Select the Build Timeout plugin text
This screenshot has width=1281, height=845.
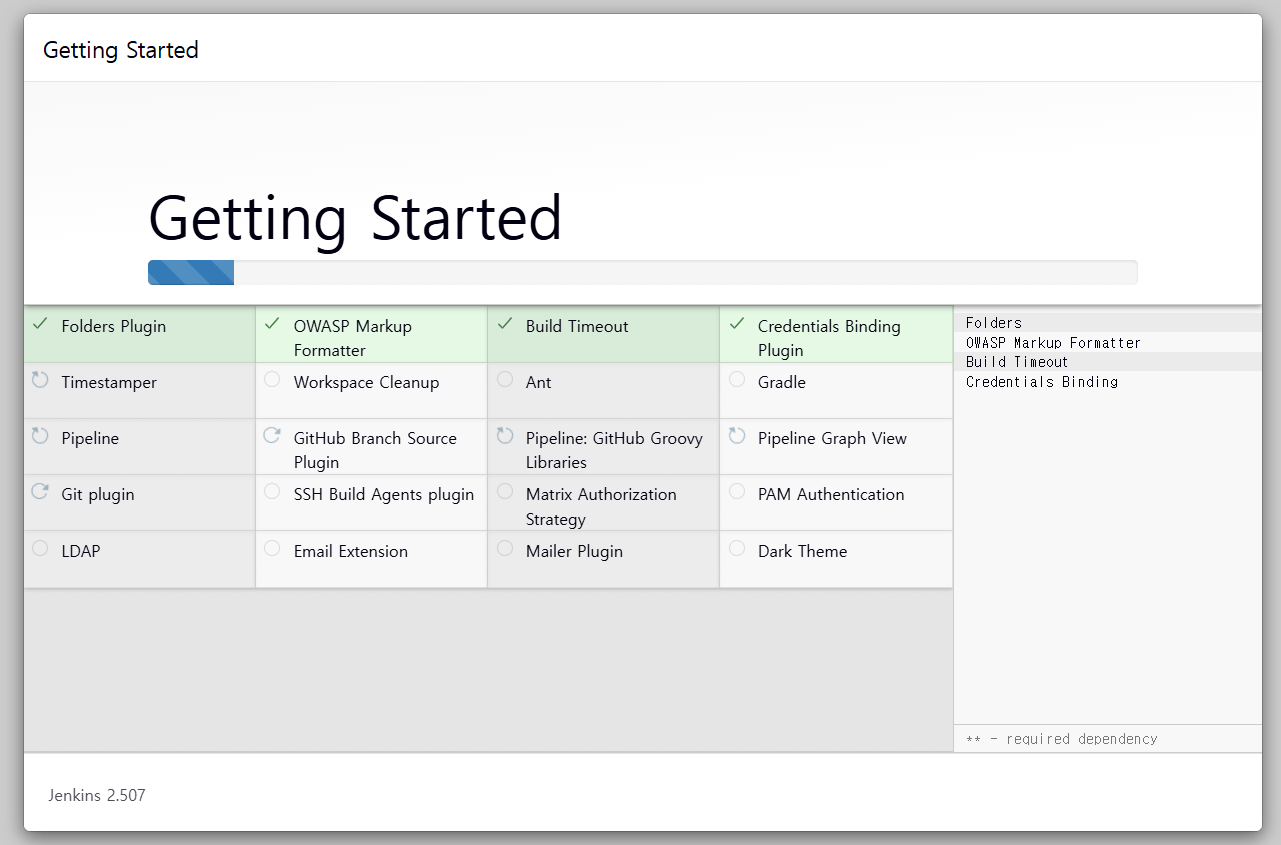577,326
